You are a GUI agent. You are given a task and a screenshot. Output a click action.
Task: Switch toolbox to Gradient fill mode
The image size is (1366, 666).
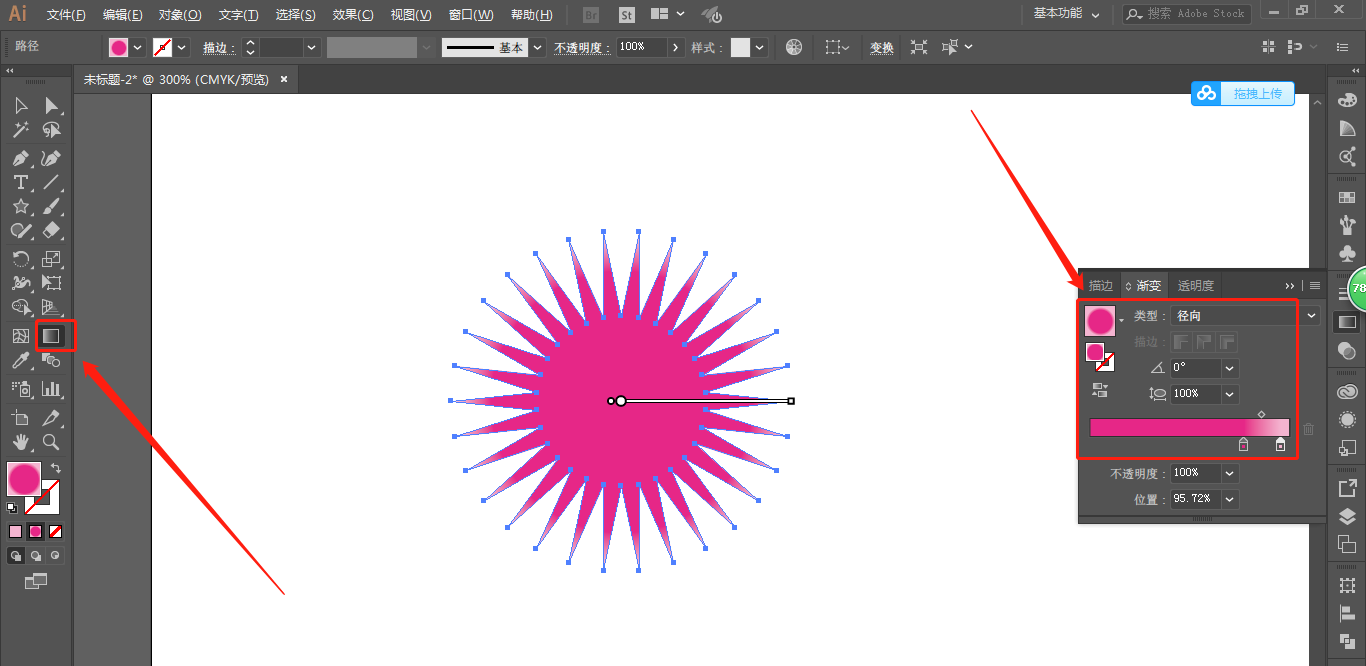(x=36, y=532)
